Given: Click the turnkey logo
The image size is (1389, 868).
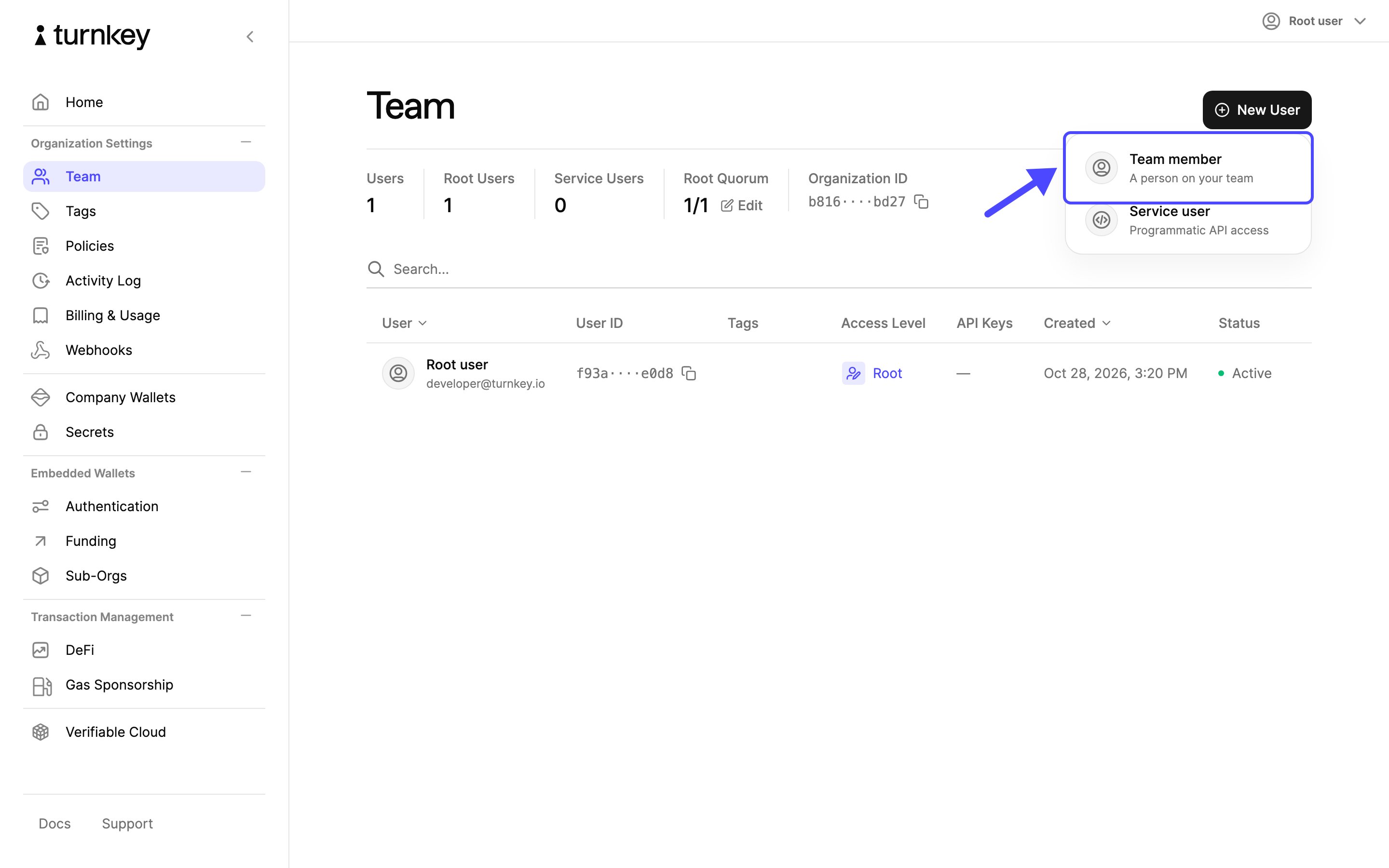Looking at the screenshot, I should coord(93,36).
